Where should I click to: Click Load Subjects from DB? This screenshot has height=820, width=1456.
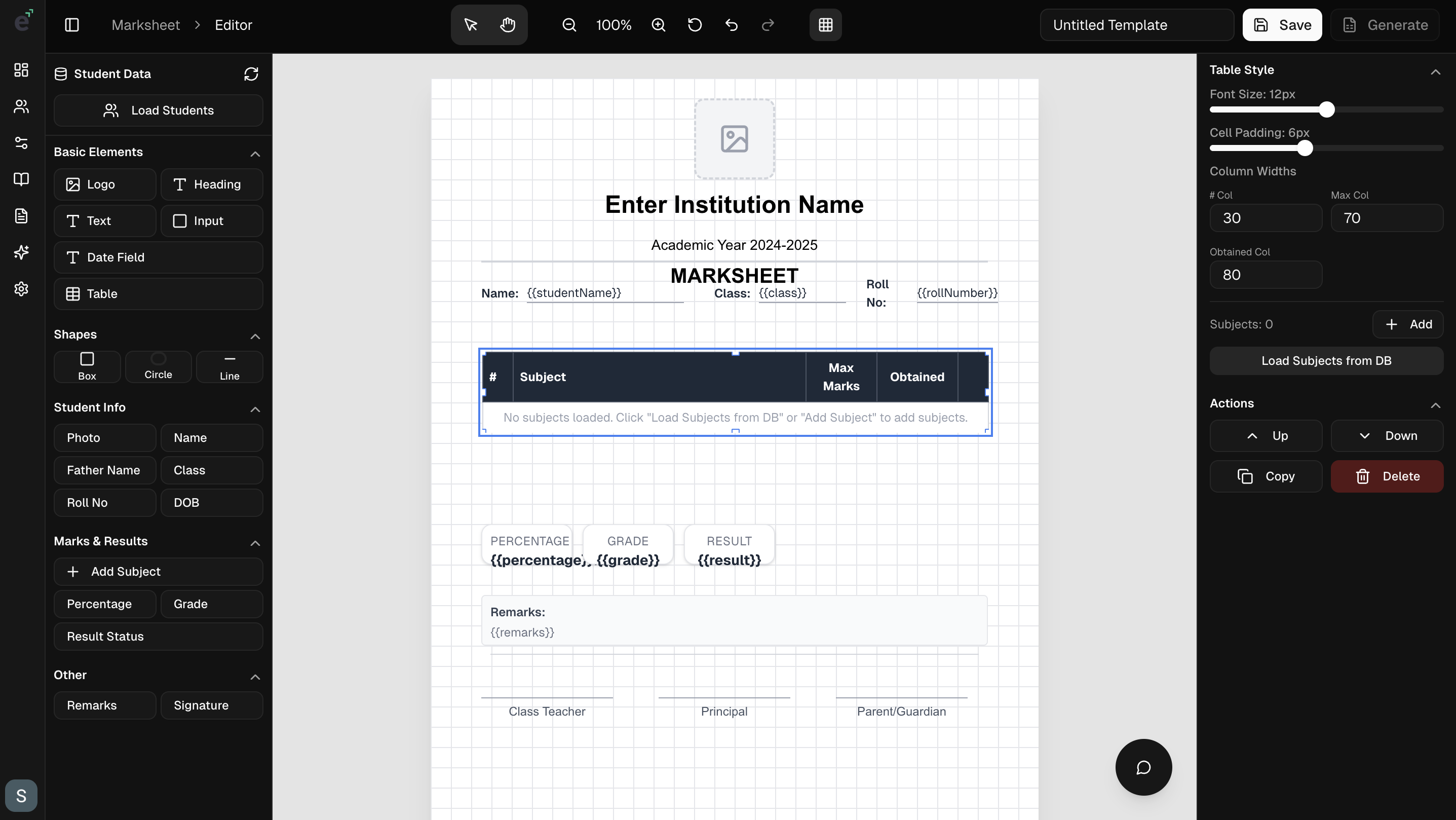[x=1327, y=361]
